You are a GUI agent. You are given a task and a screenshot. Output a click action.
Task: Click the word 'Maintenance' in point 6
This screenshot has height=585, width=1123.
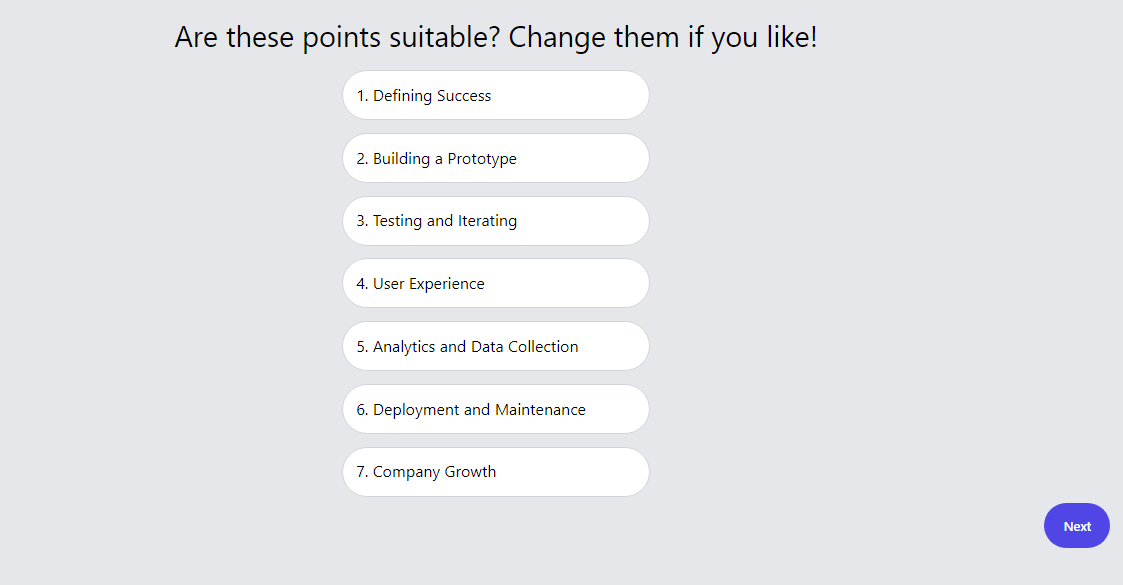tap(540, 410)
